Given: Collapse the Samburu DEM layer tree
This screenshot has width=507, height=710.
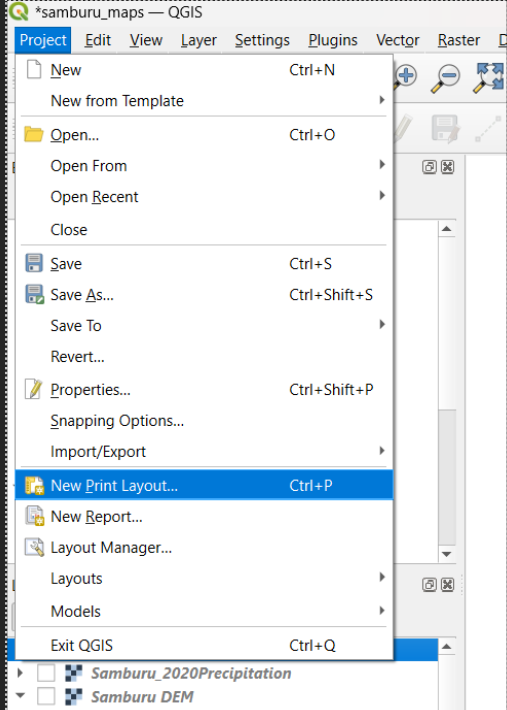Looking at the screenshot, I should [20, 696].
